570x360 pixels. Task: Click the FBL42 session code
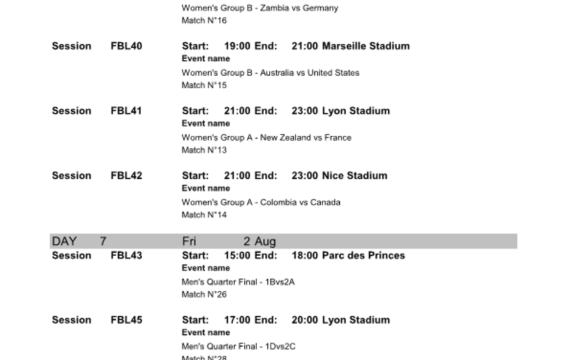[126, 176]
